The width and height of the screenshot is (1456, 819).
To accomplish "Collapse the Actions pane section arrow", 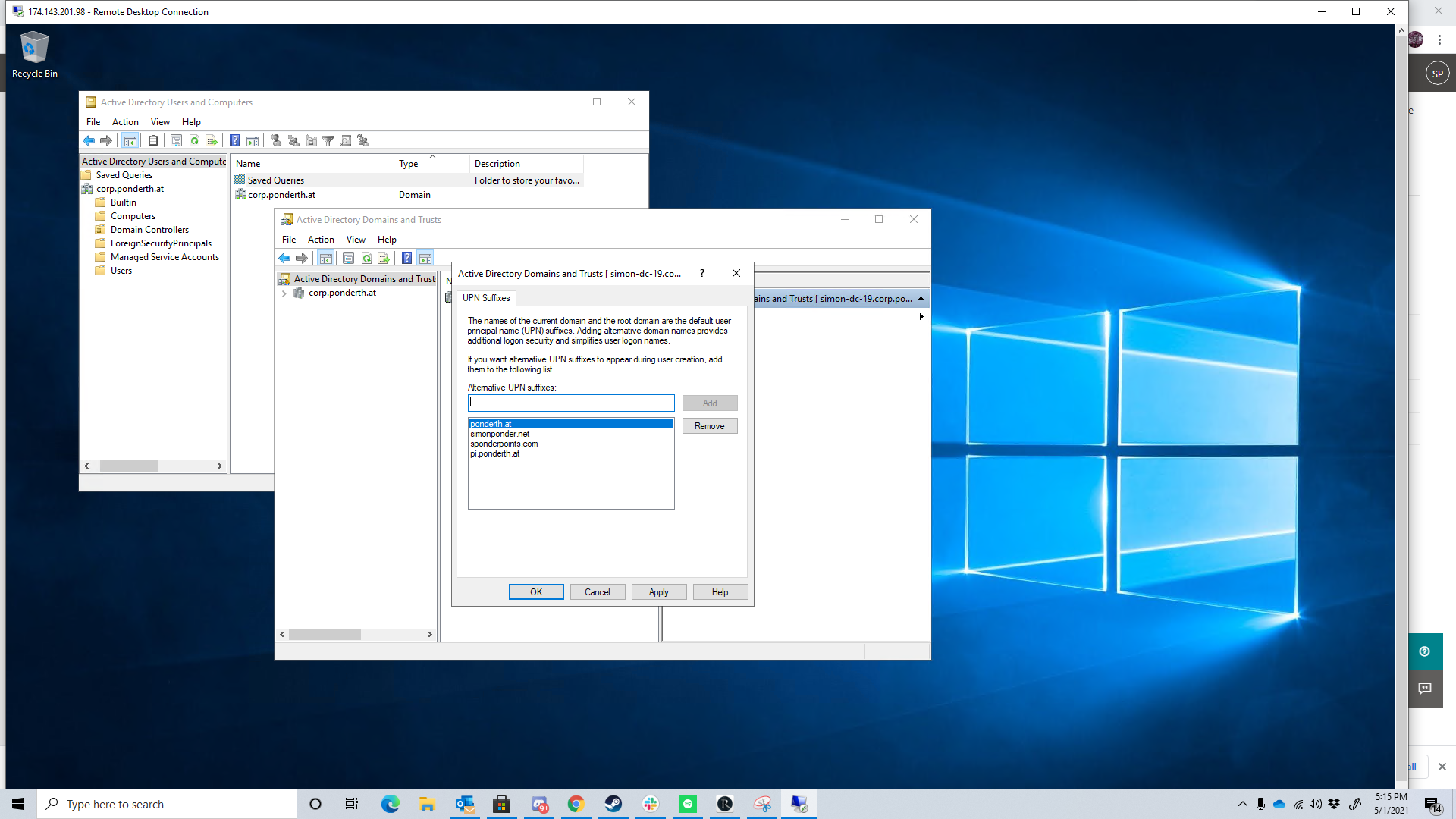I will click(921, 299).
